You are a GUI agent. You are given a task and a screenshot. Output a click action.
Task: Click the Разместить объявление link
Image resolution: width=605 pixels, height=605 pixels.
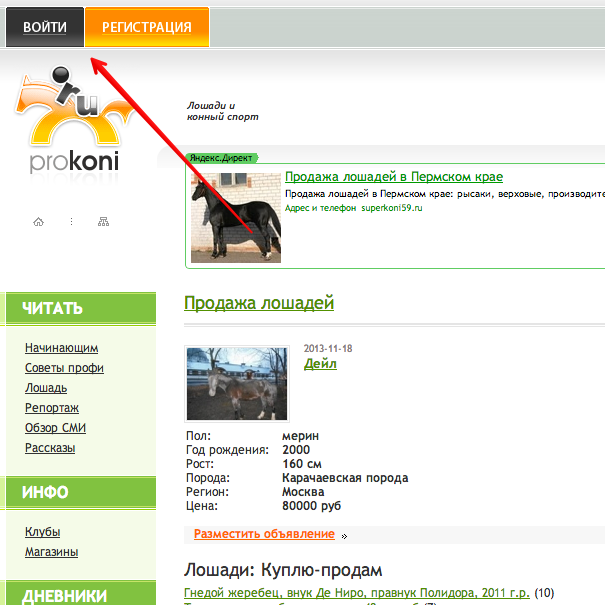pos(264,535)
